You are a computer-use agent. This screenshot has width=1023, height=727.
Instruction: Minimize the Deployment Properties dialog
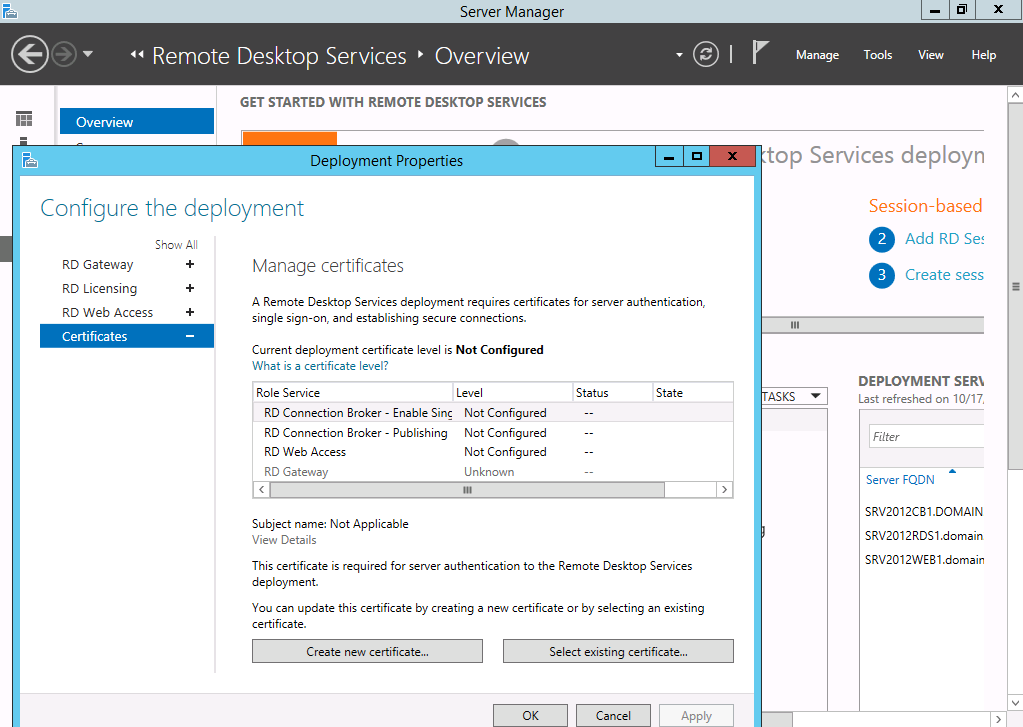(x=669, y=156)
